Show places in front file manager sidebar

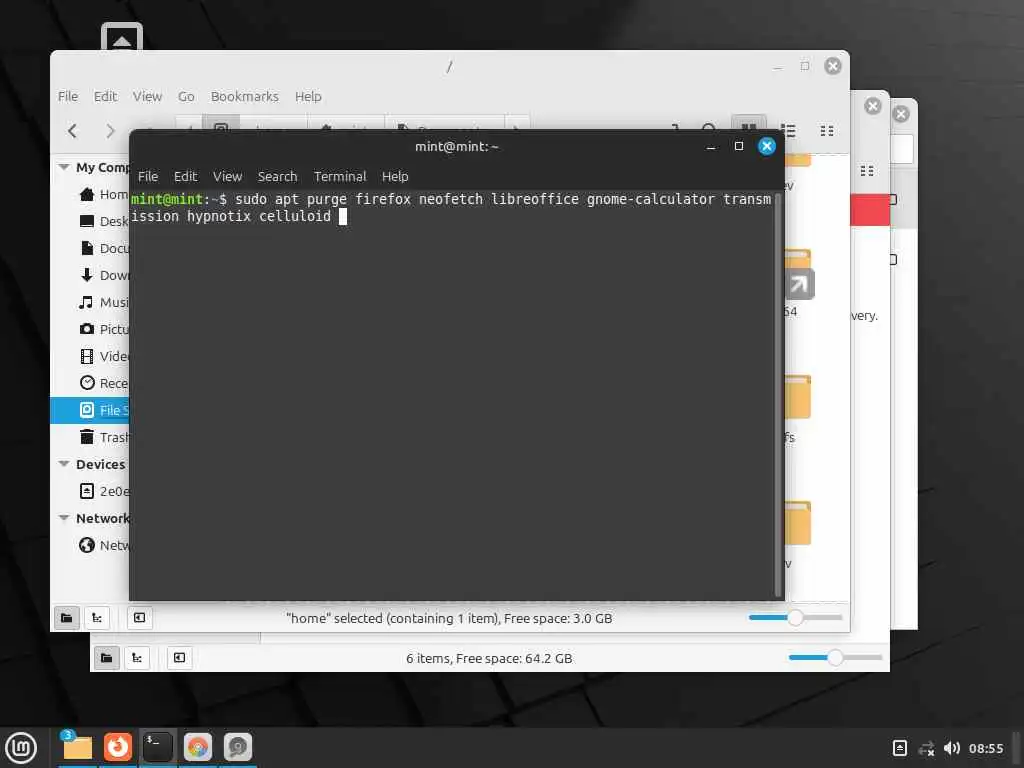pos(67,618)
